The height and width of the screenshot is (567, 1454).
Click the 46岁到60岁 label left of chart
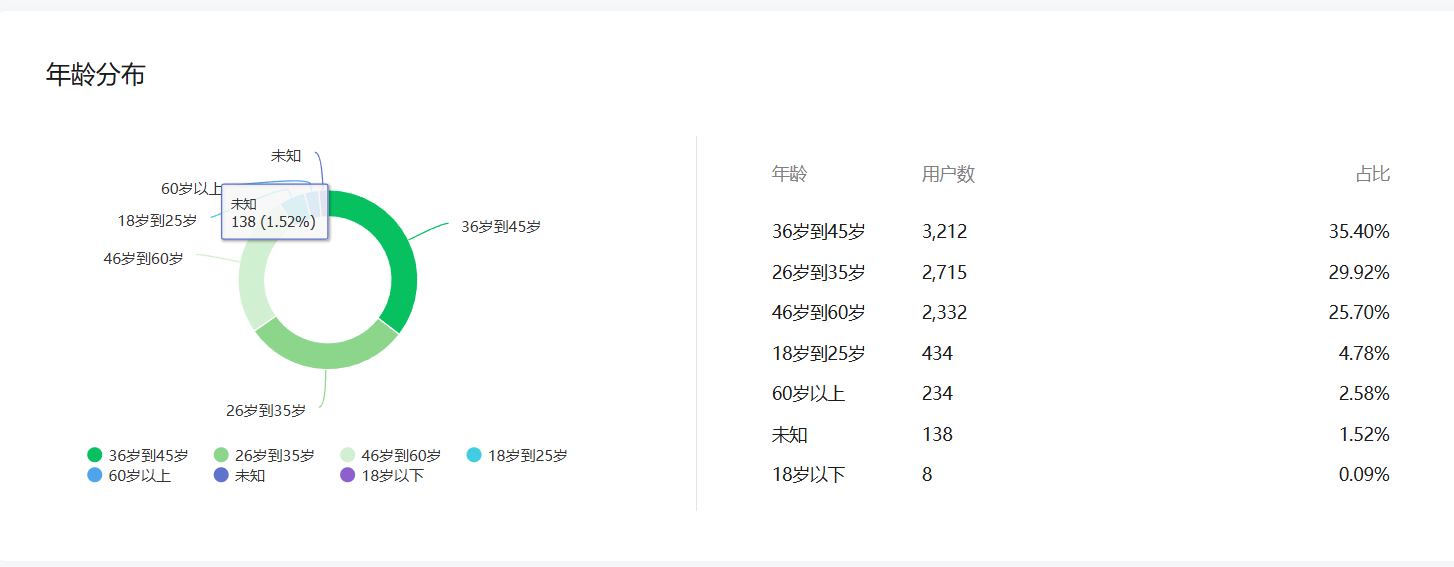tap(143, 258)
